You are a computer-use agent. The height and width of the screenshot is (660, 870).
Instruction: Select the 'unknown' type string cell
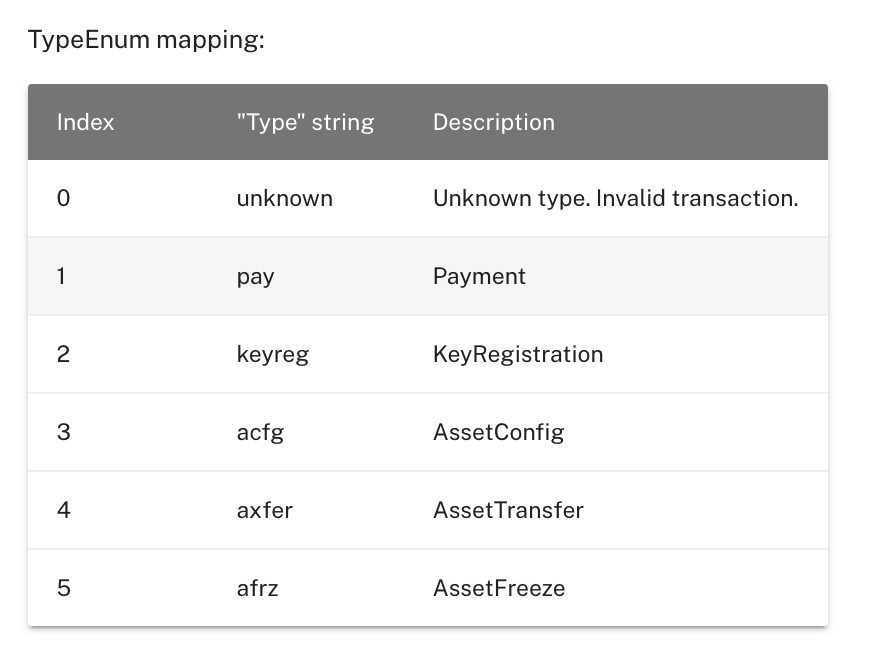pyautogui.click(x=284, y=198)
